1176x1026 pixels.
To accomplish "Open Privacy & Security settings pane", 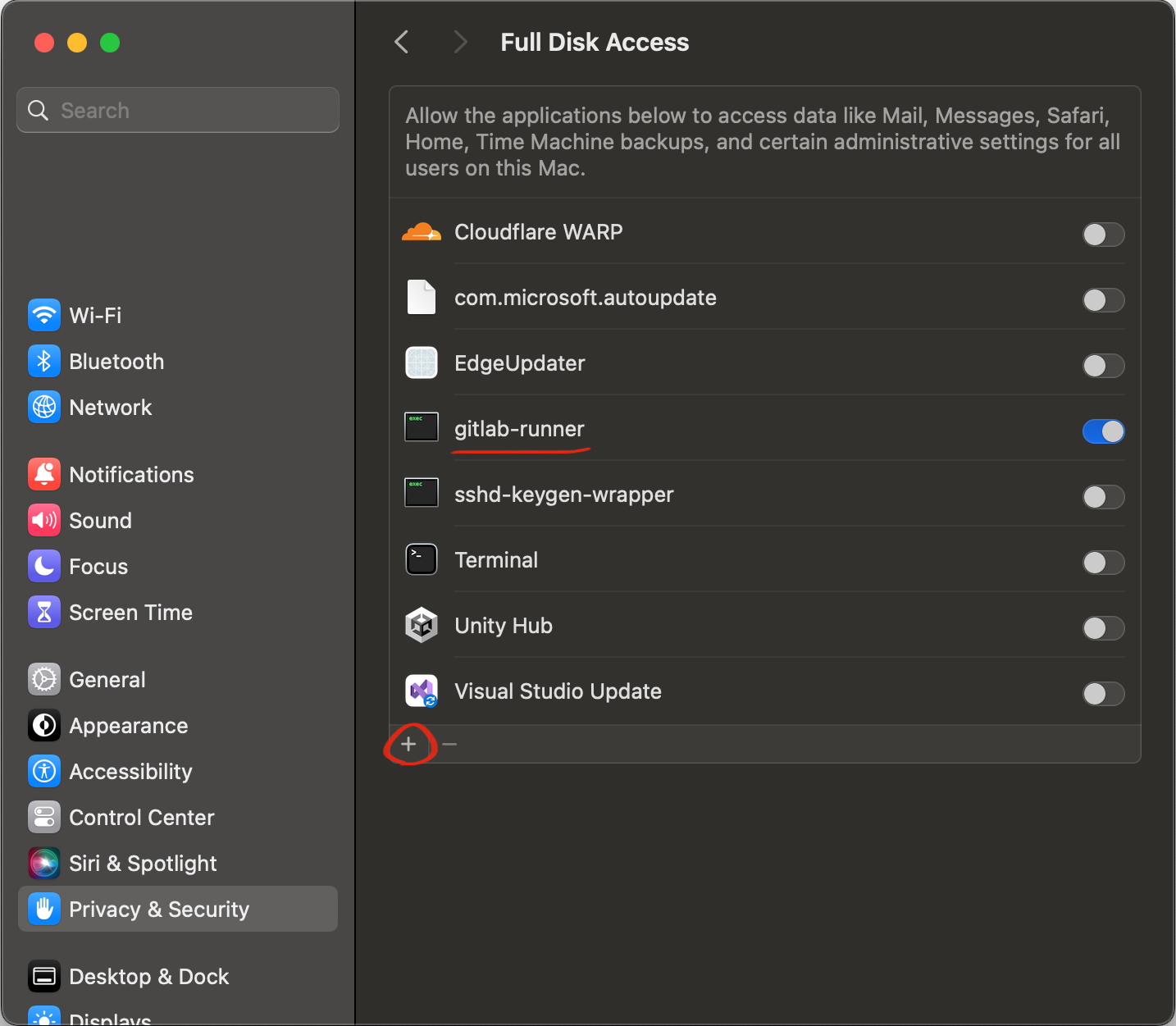I will coord(159,910).
